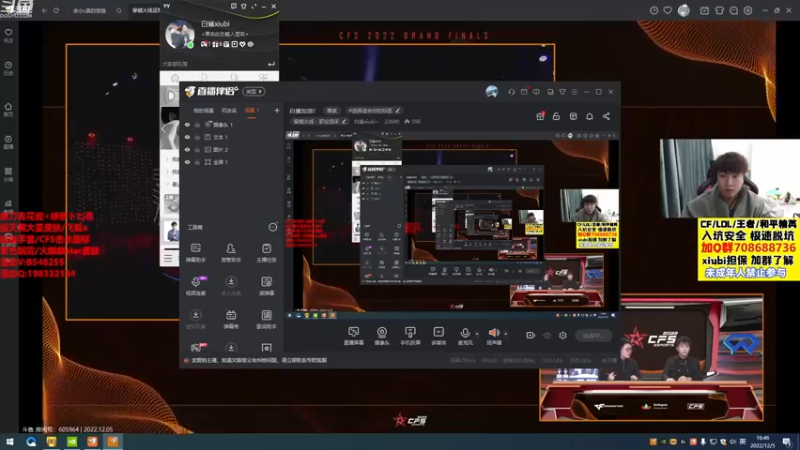Expand speaker device dropdown arrow

click(506, 334)
